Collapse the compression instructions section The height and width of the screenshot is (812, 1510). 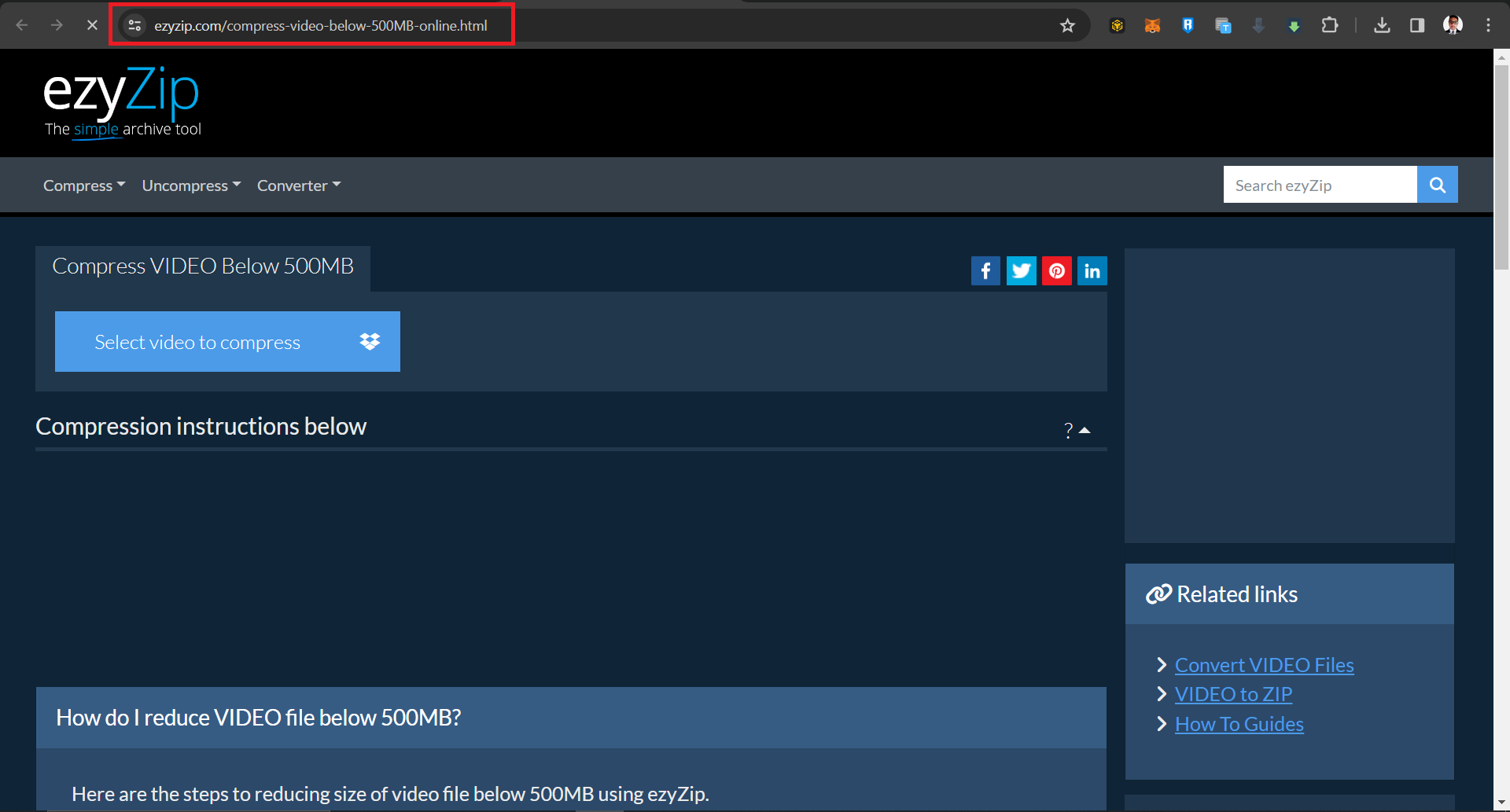(1086, 429)
